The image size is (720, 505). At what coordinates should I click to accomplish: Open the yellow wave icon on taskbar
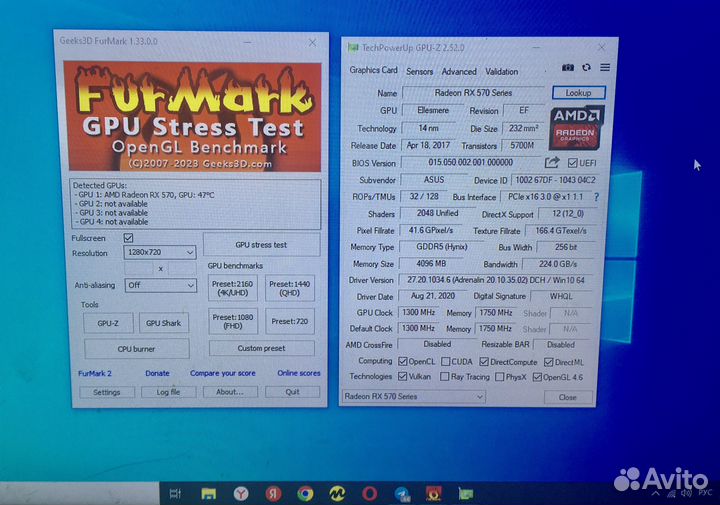coord(338,494)
